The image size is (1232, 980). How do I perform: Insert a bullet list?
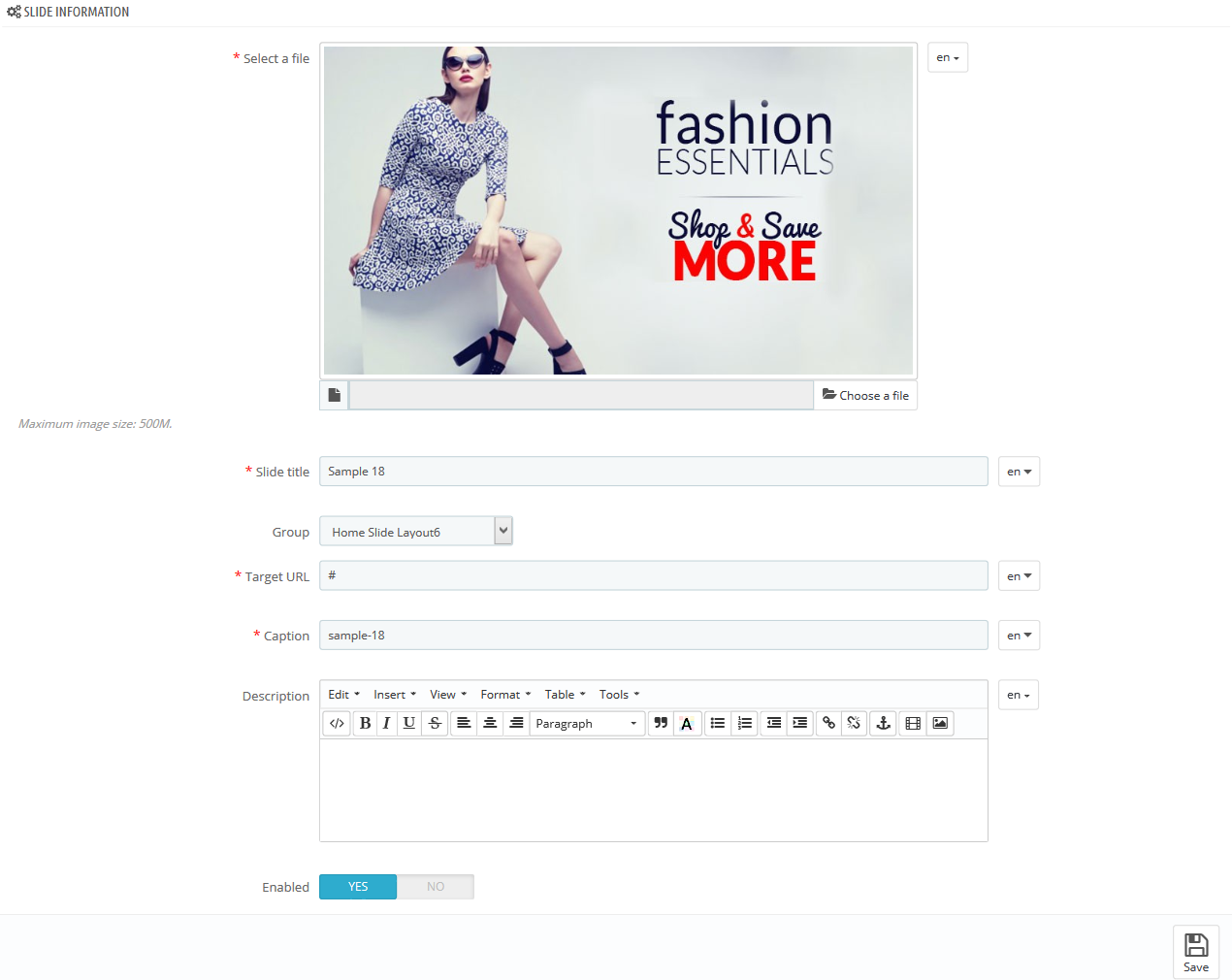(x=718, y=723)
